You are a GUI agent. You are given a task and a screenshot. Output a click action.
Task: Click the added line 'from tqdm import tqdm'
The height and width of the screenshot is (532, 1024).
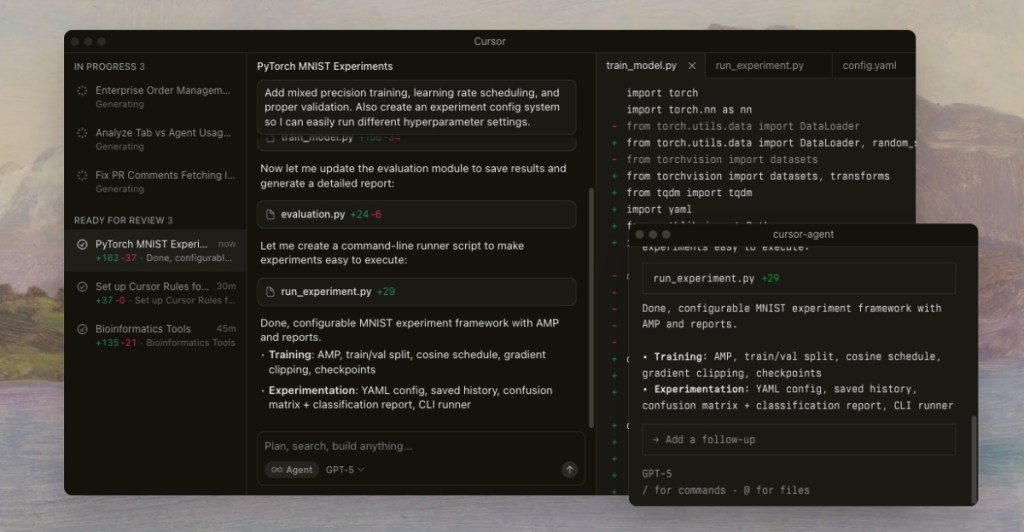[x=689, y=193]
